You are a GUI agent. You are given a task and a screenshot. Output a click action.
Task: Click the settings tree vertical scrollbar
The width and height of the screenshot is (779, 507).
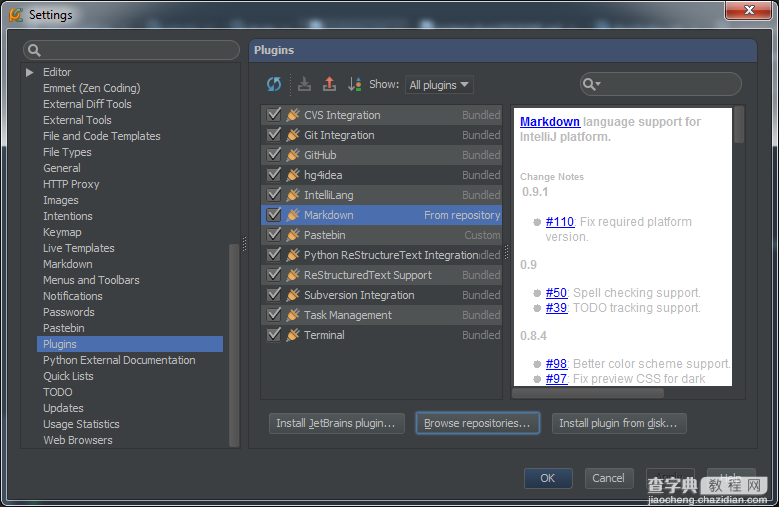click(x=234, y=345)
